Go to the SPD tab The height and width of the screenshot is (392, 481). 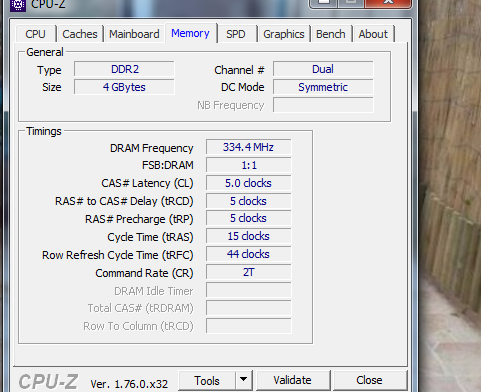pyautogui.click(x=236, y=34)
